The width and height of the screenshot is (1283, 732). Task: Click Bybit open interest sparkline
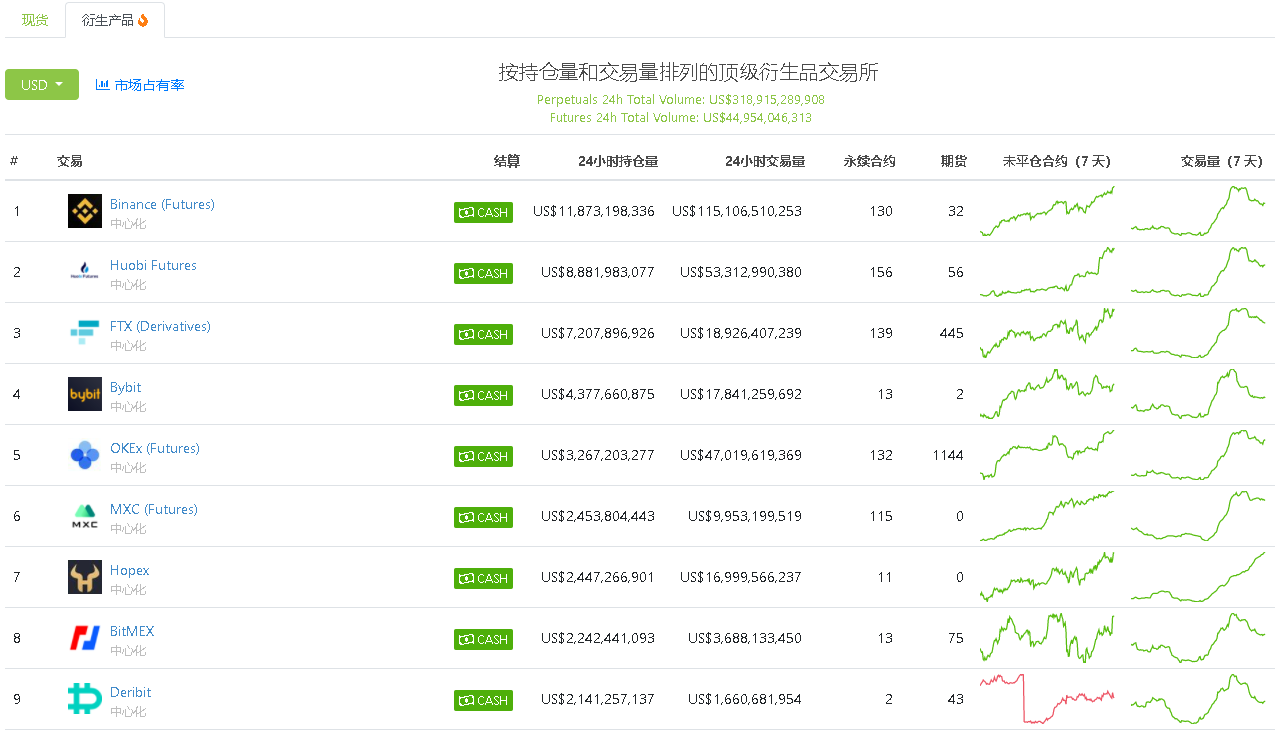[1047, 394]
